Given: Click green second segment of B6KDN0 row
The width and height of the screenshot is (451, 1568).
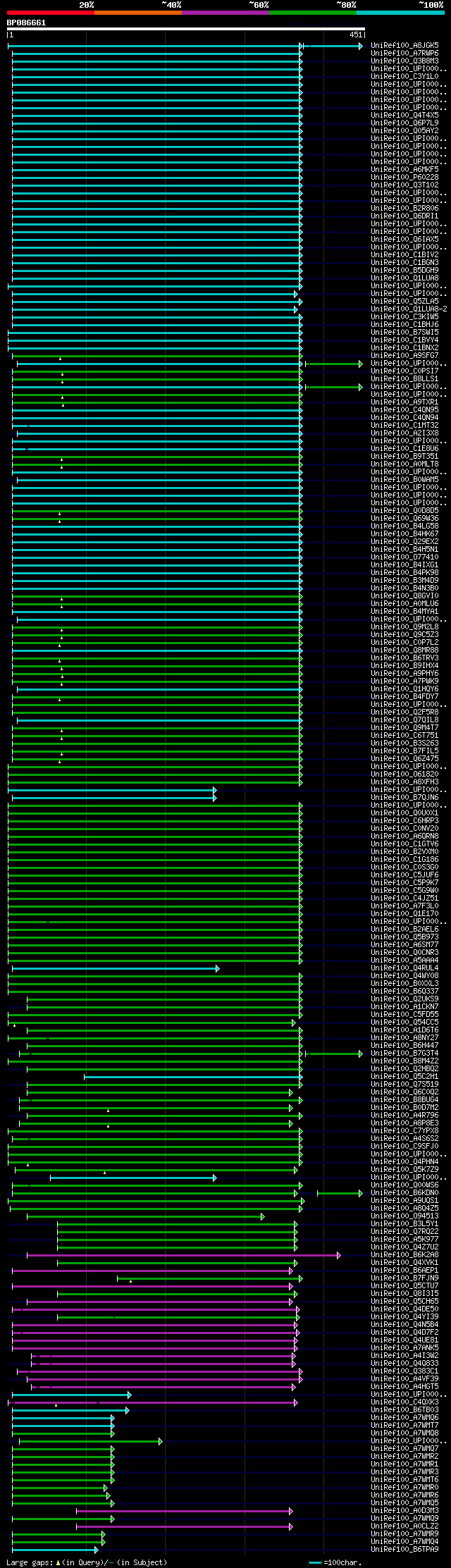Looking at the screenshot, I should pyautogui.click(x=340, y=1193).
